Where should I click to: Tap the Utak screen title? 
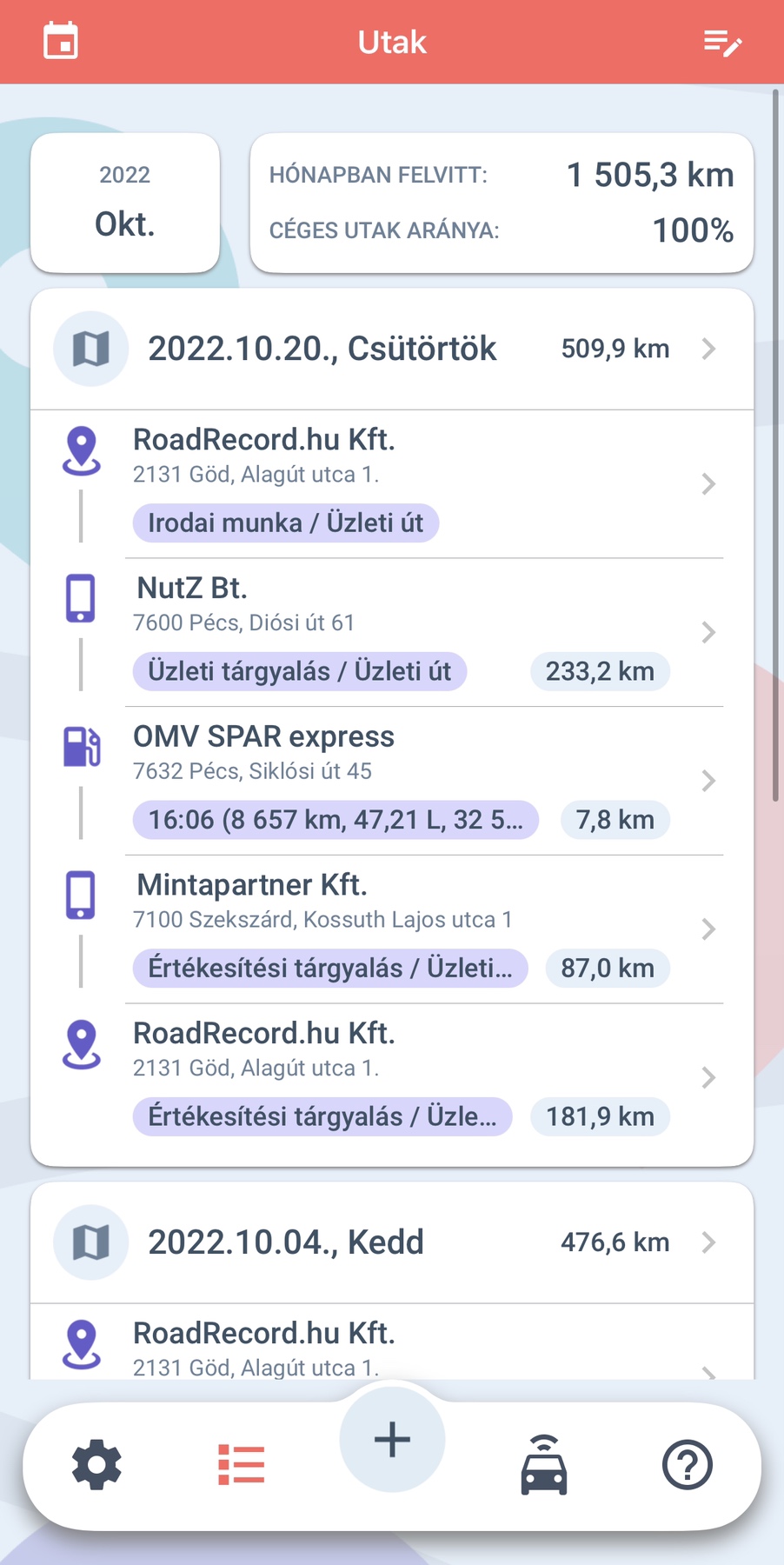click(392, 43)
